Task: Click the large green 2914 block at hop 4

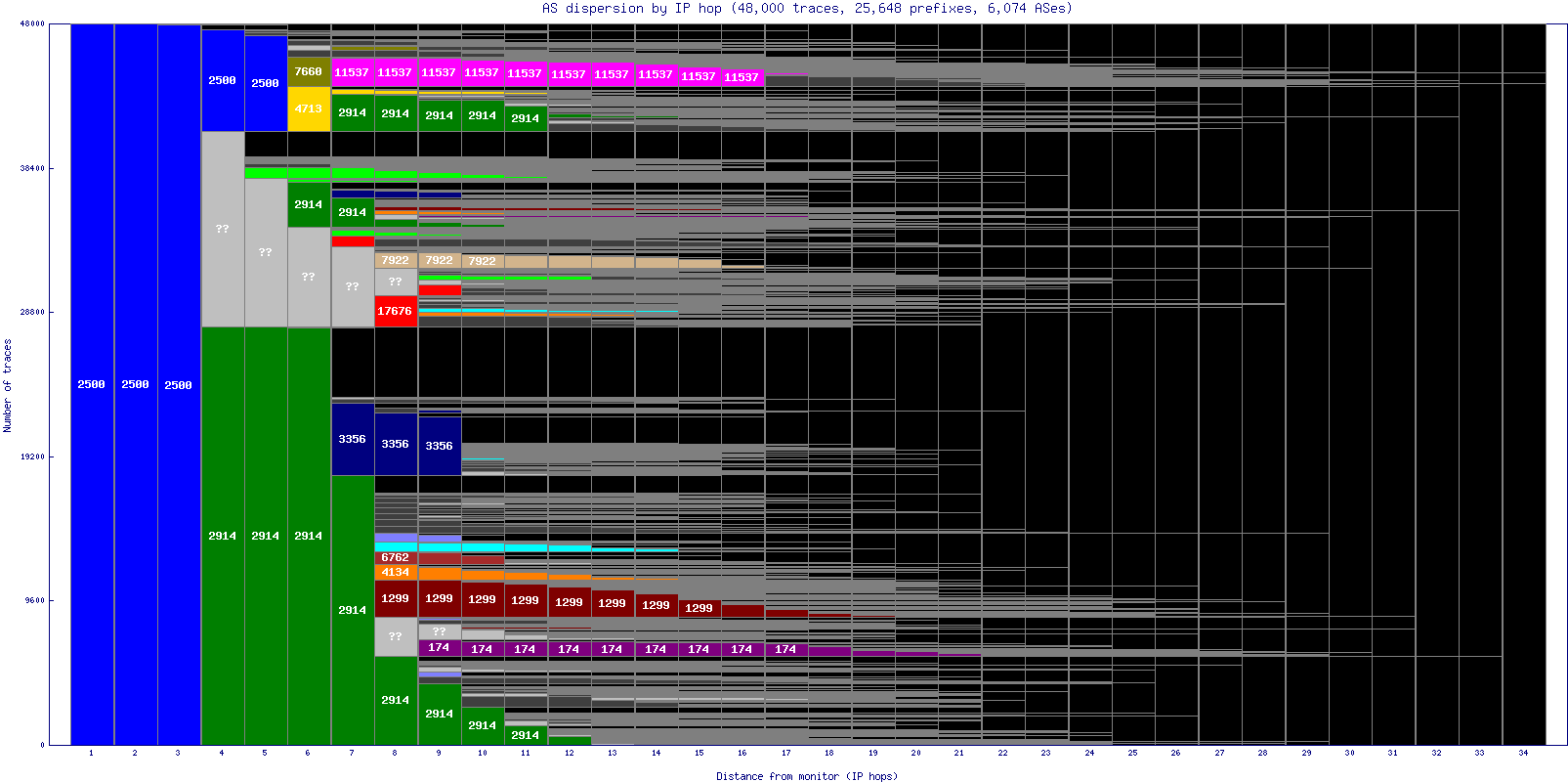Action: click(223, 536)
